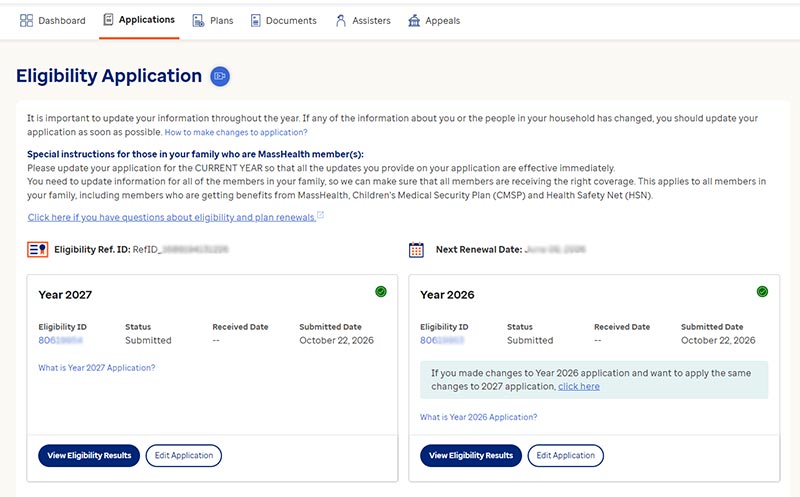
Task: Click the Documents icon in navigation
Action: click(256, 20)
